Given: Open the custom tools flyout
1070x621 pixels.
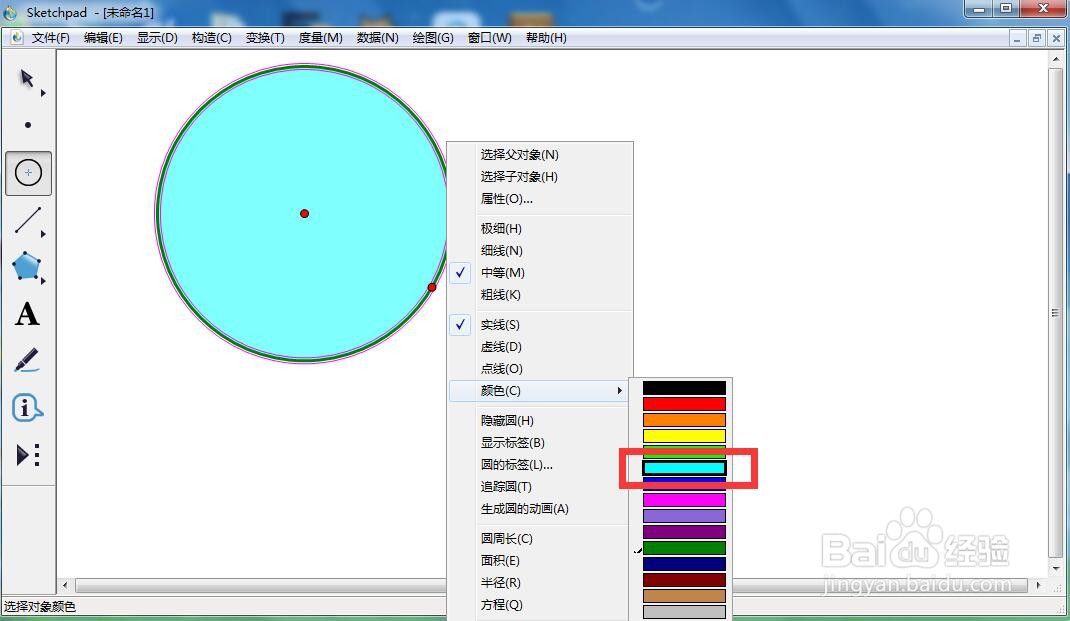Looking at the screenshot, I should [x=28, y=455].
